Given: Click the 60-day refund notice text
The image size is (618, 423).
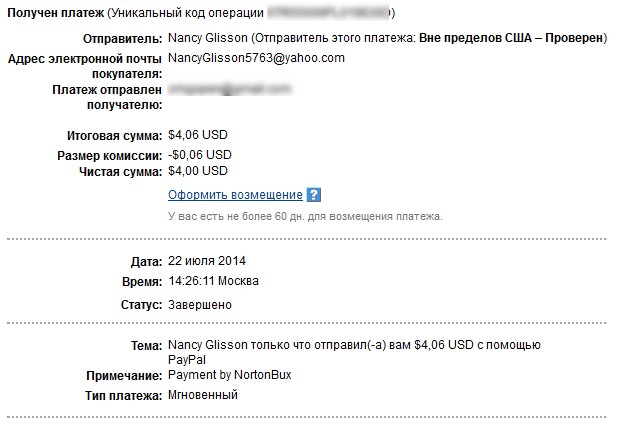Looking at the screenshot, I should 304,216.
